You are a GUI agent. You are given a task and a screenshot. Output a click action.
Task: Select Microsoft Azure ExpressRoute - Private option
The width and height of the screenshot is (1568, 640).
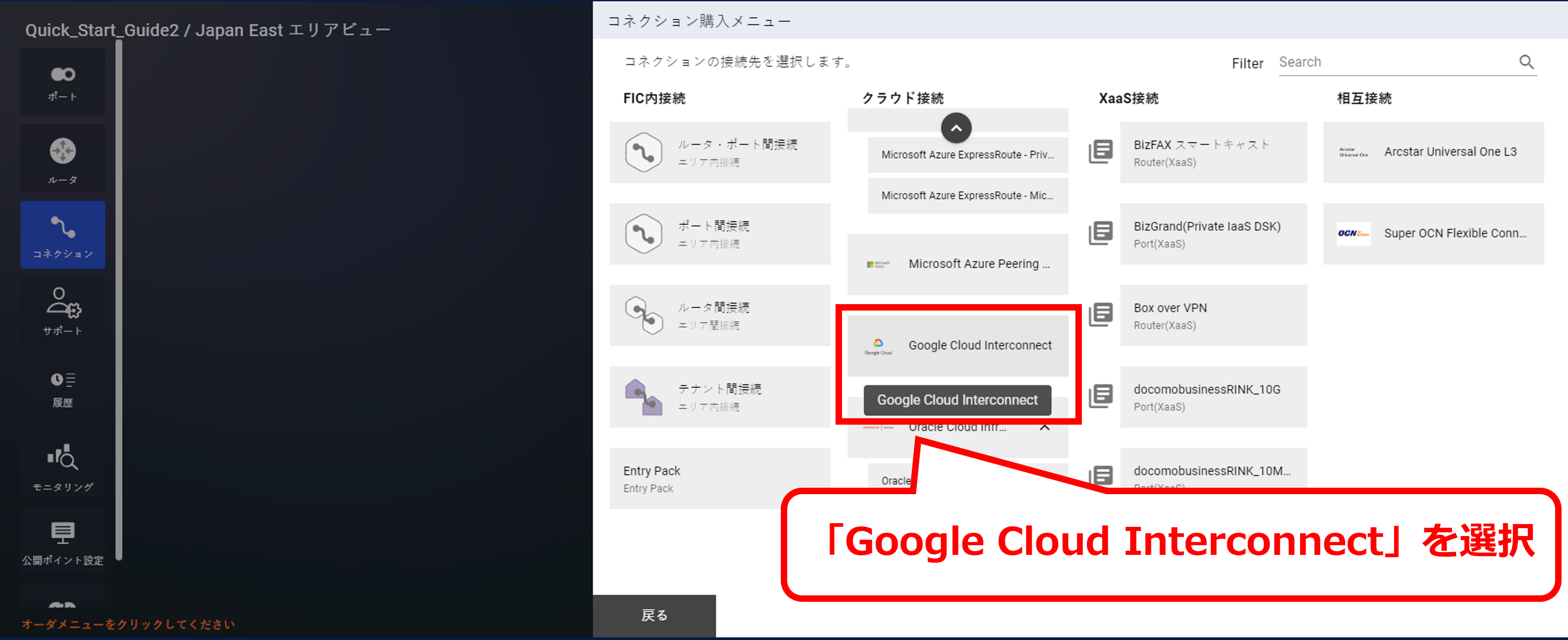967,155
